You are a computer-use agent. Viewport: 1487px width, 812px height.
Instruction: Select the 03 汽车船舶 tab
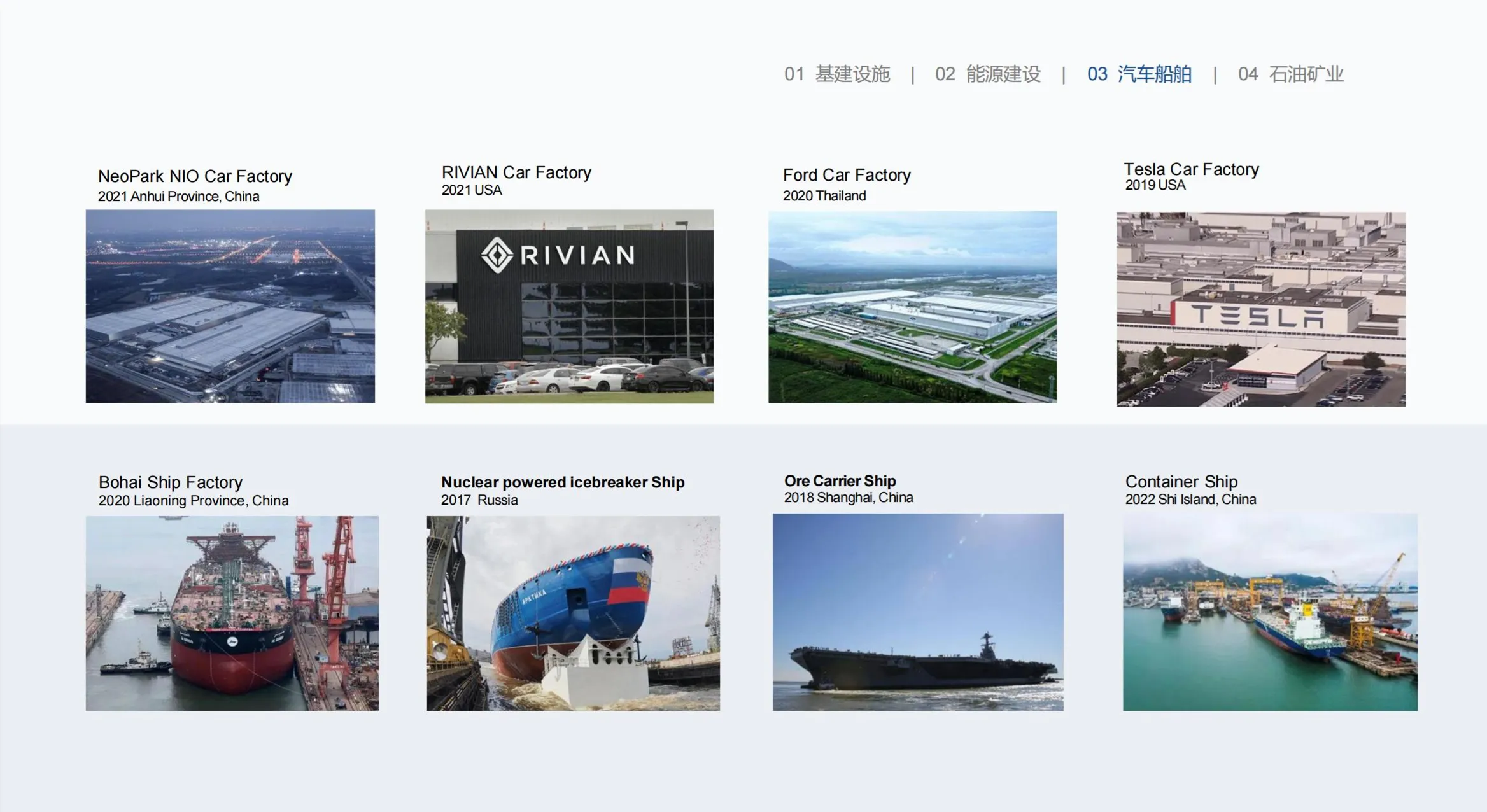click(x=1139, y=74)
